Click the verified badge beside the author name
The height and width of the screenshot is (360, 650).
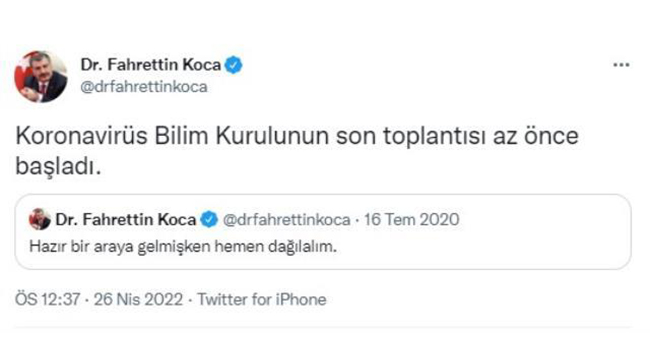[x=233, y=65]
